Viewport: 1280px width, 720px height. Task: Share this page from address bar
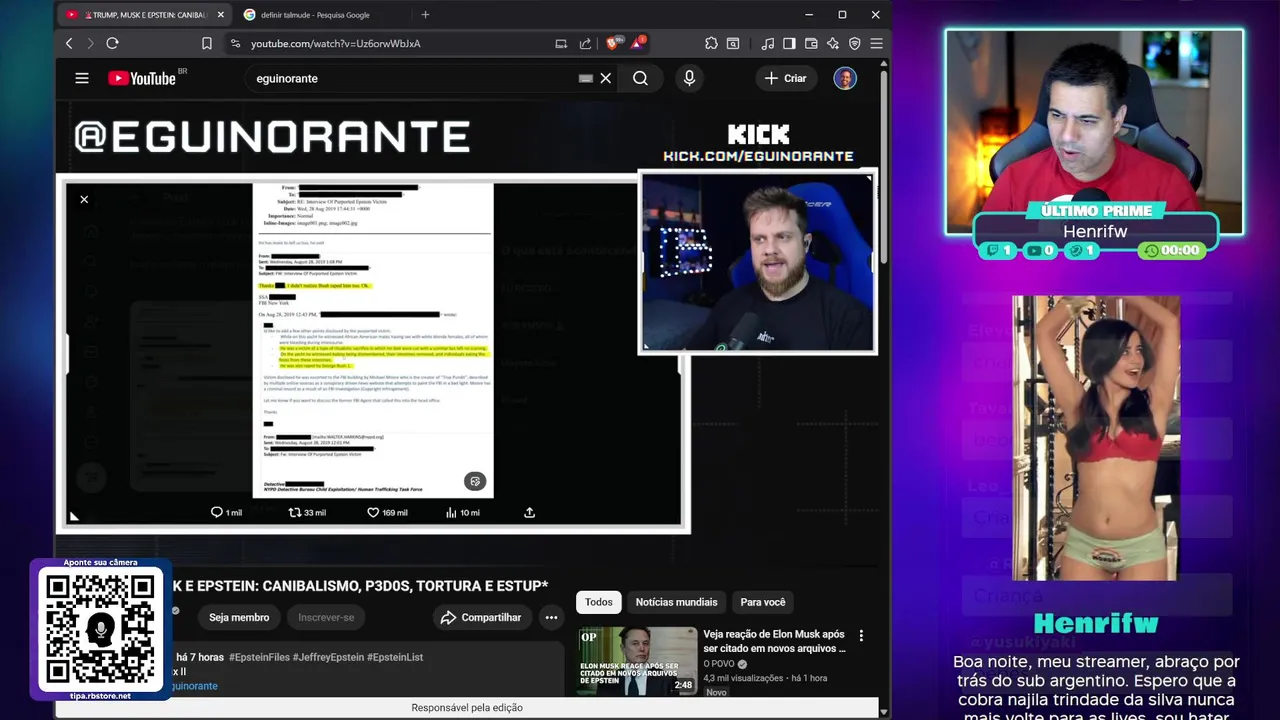point(585,43)
